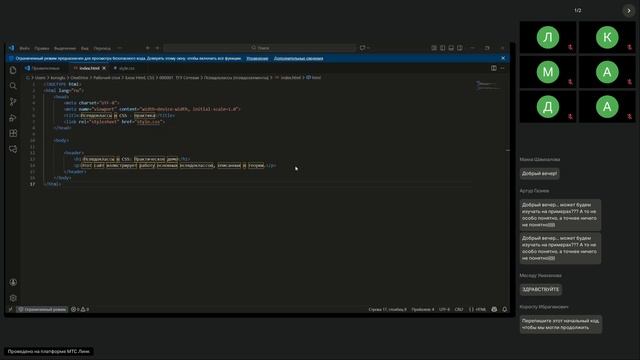Go back with the navigation arrow

point(147,48)
